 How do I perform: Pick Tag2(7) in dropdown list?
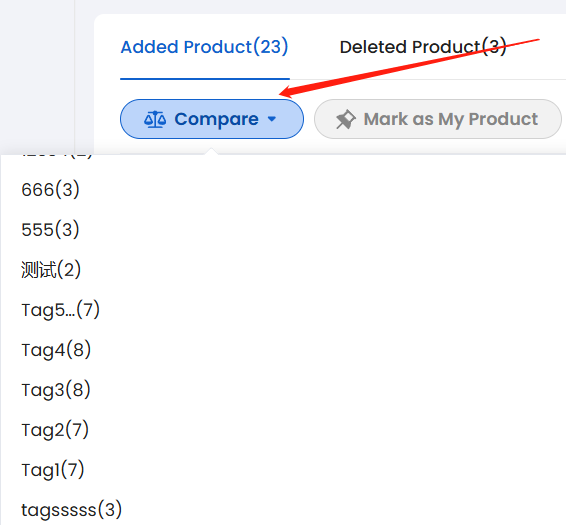[x=55, y=430]
